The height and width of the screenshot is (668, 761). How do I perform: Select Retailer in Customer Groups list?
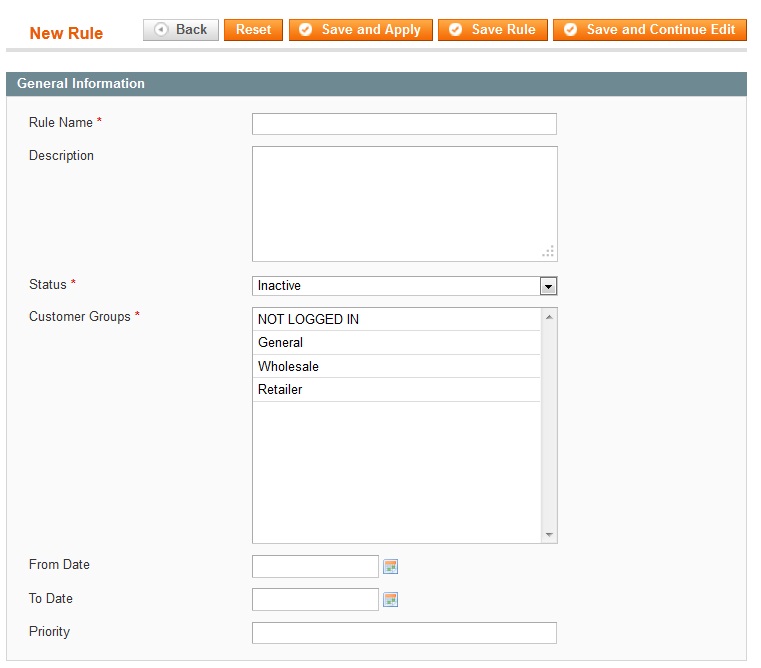point(397,390)
